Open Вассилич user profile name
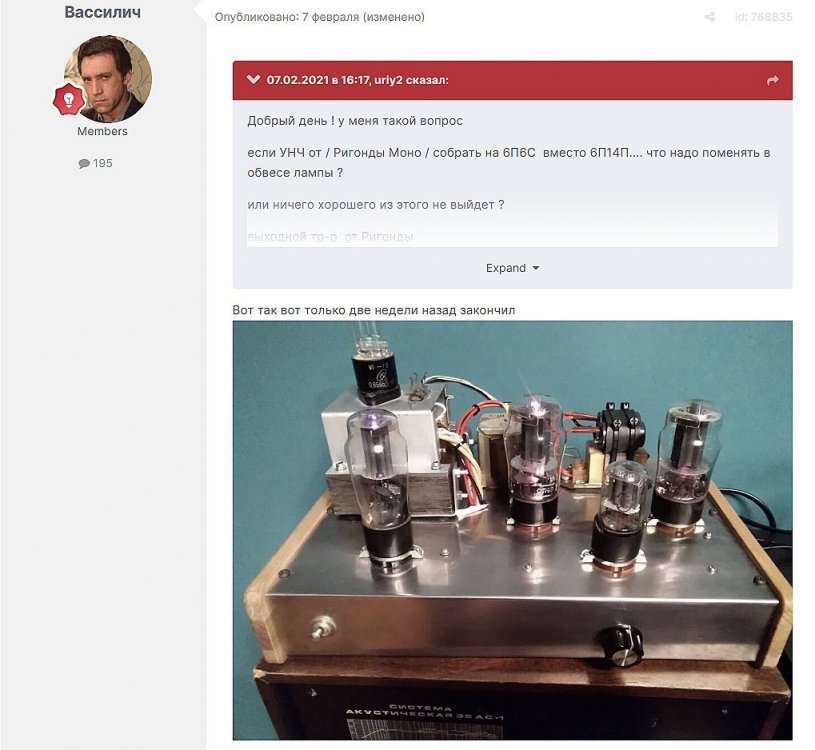The image size is (815, 750). tap(102, 12)
